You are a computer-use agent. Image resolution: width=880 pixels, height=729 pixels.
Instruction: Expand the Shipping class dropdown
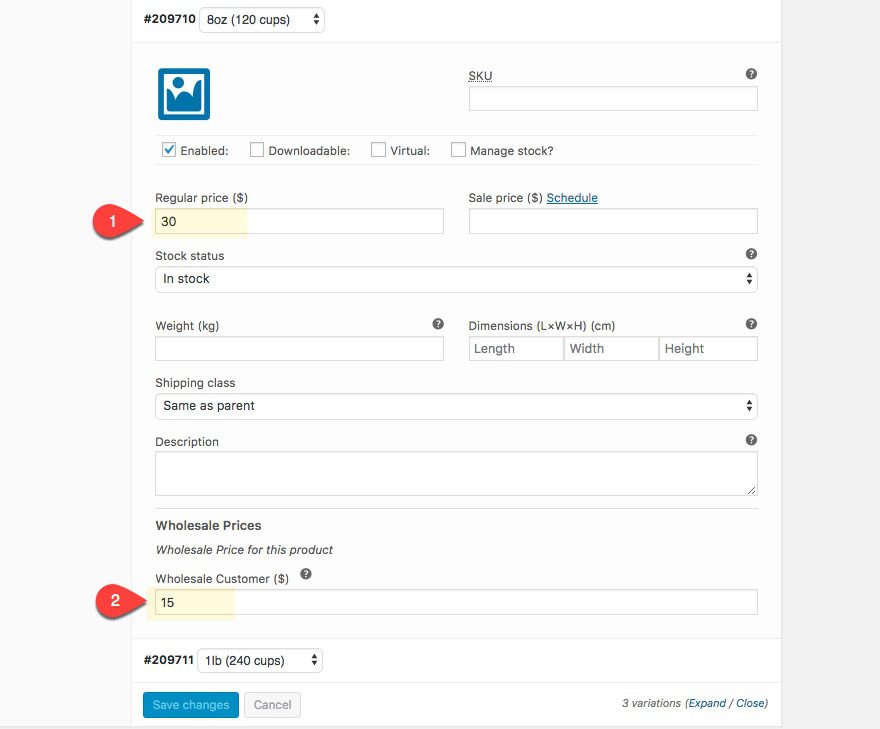click(x=456, y=406)
